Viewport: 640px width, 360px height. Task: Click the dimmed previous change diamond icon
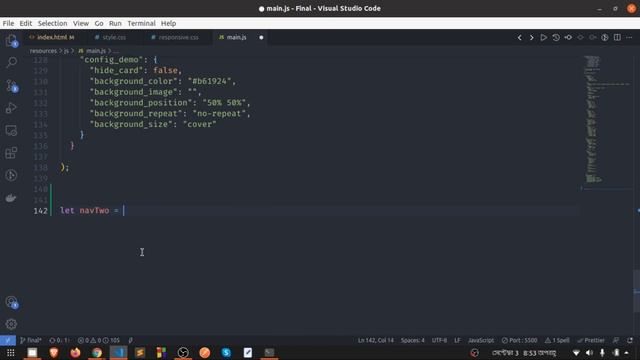pyautogui.click(x=580, y=38)
